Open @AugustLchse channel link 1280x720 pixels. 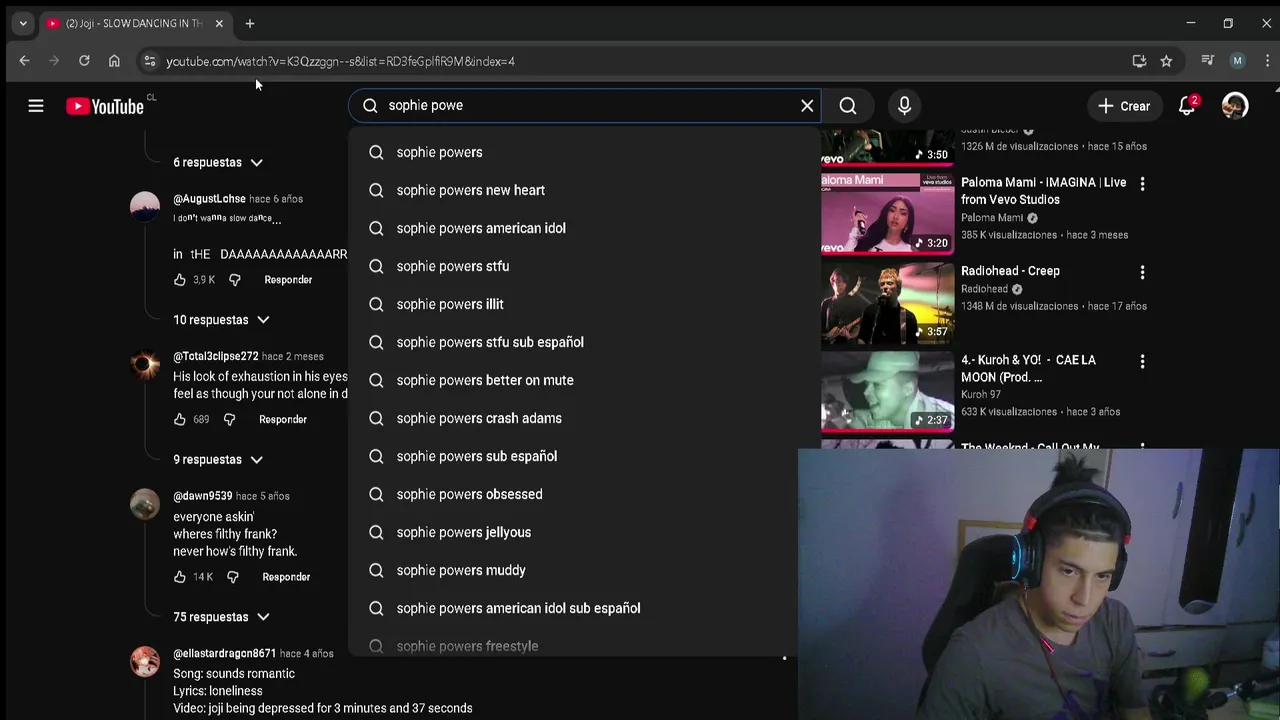(x=209, y=199)
